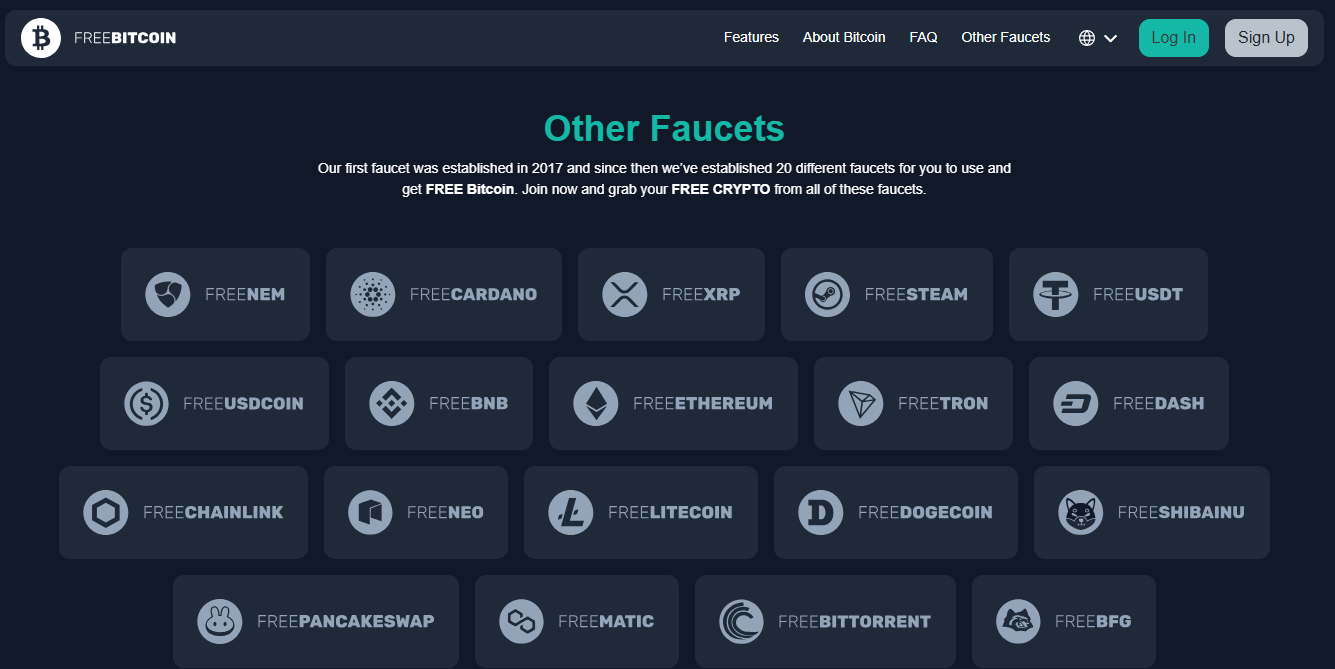The height and width of the screenshot is (669, 1335).
Task: Go to About Bitcoin section
Action: coord(844,37)
